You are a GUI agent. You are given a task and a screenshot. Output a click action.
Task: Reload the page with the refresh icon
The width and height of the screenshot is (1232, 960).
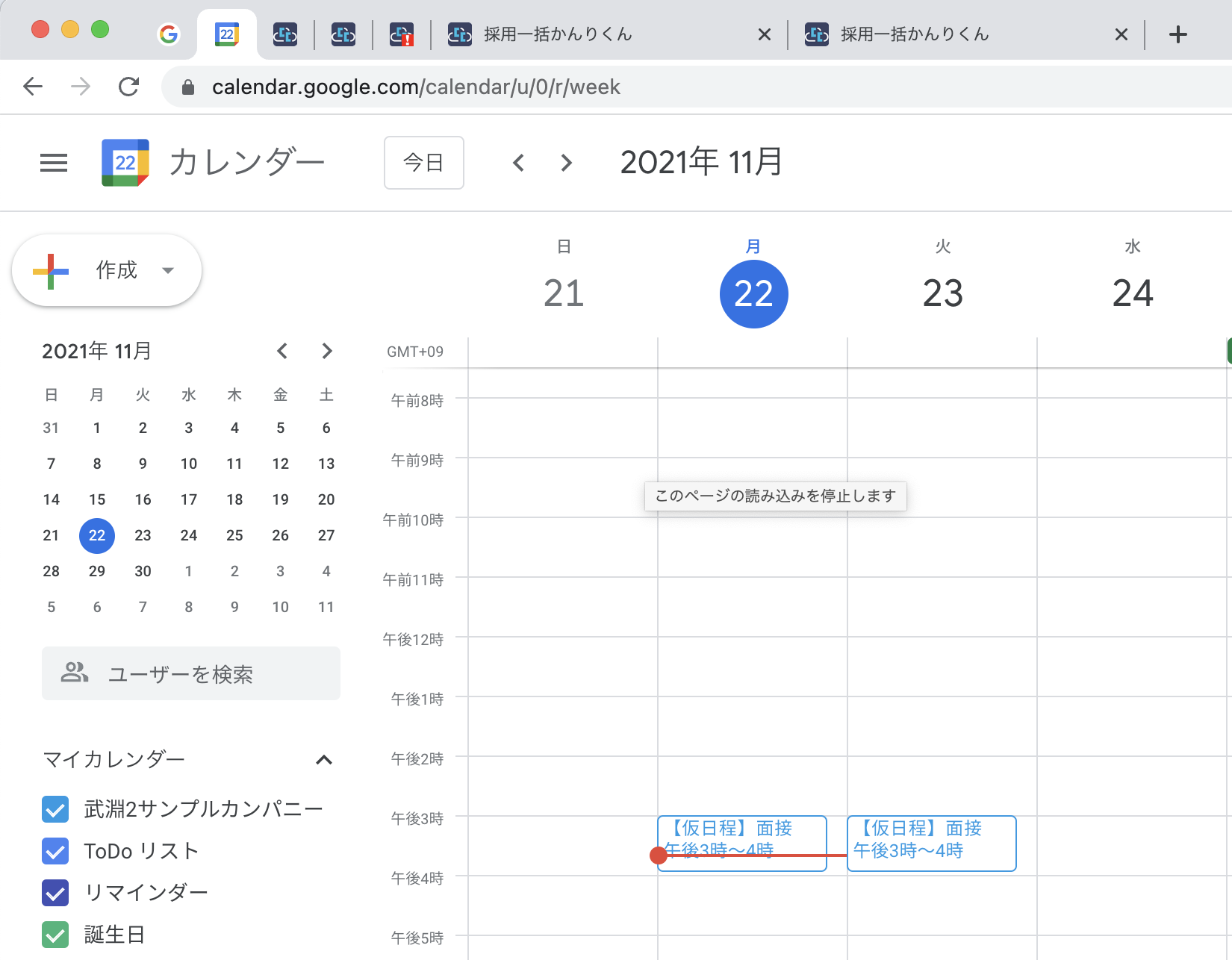128,87
